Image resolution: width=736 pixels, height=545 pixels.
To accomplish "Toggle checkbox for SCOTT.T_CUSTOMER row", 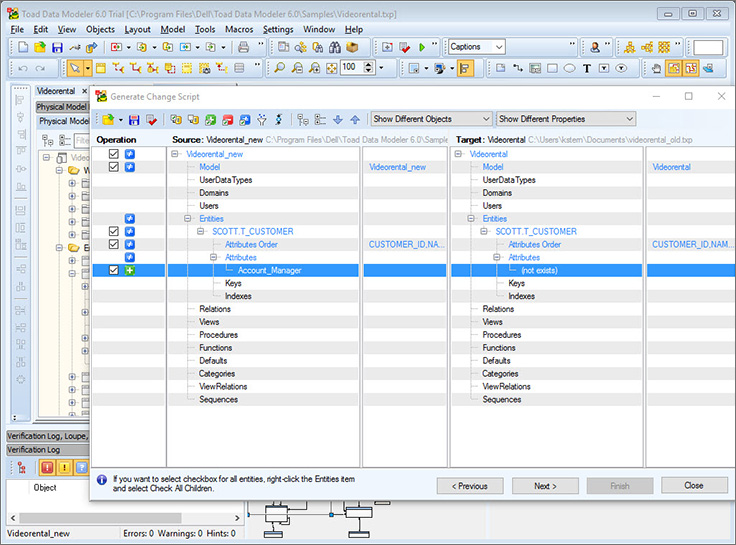I will point(114,231).
